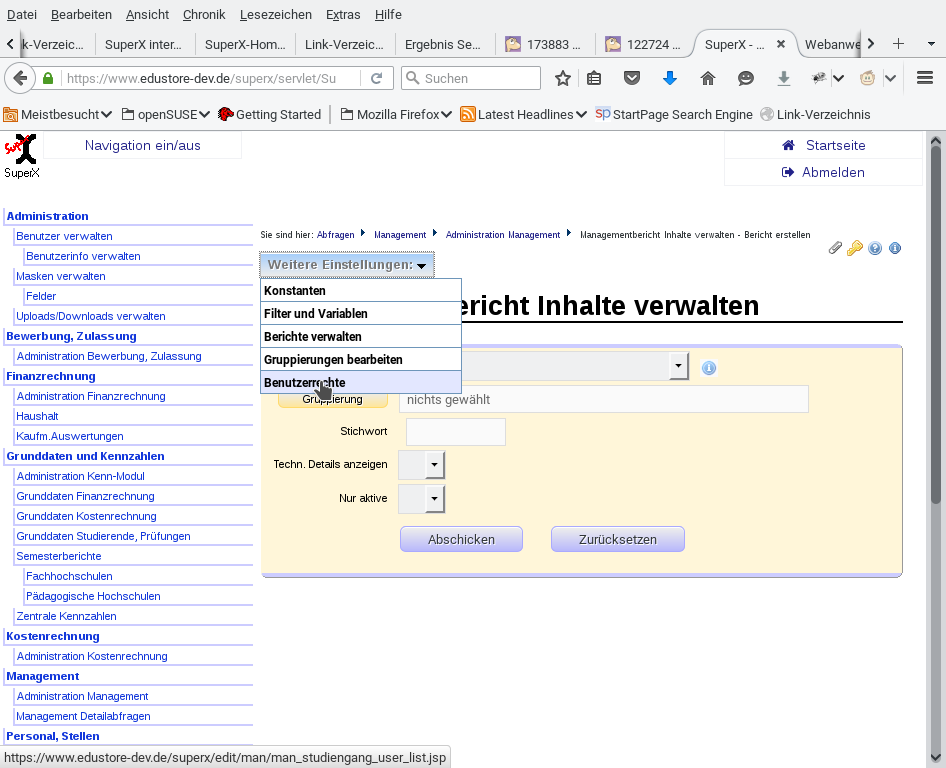The image size is (946, 768).
Task: Open help via the question mark icon
Action: pyautogui.click(x=875, y=248)
